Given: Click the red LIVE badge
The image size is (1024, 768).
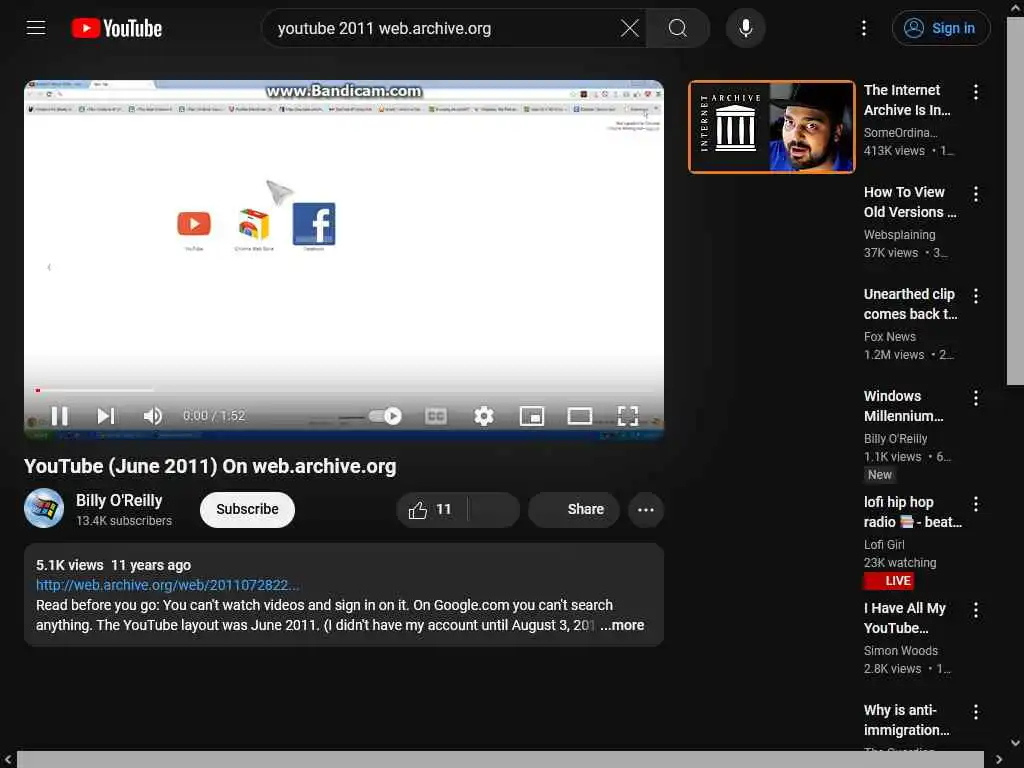Looking at the screenshot, I should click(889, 581).
